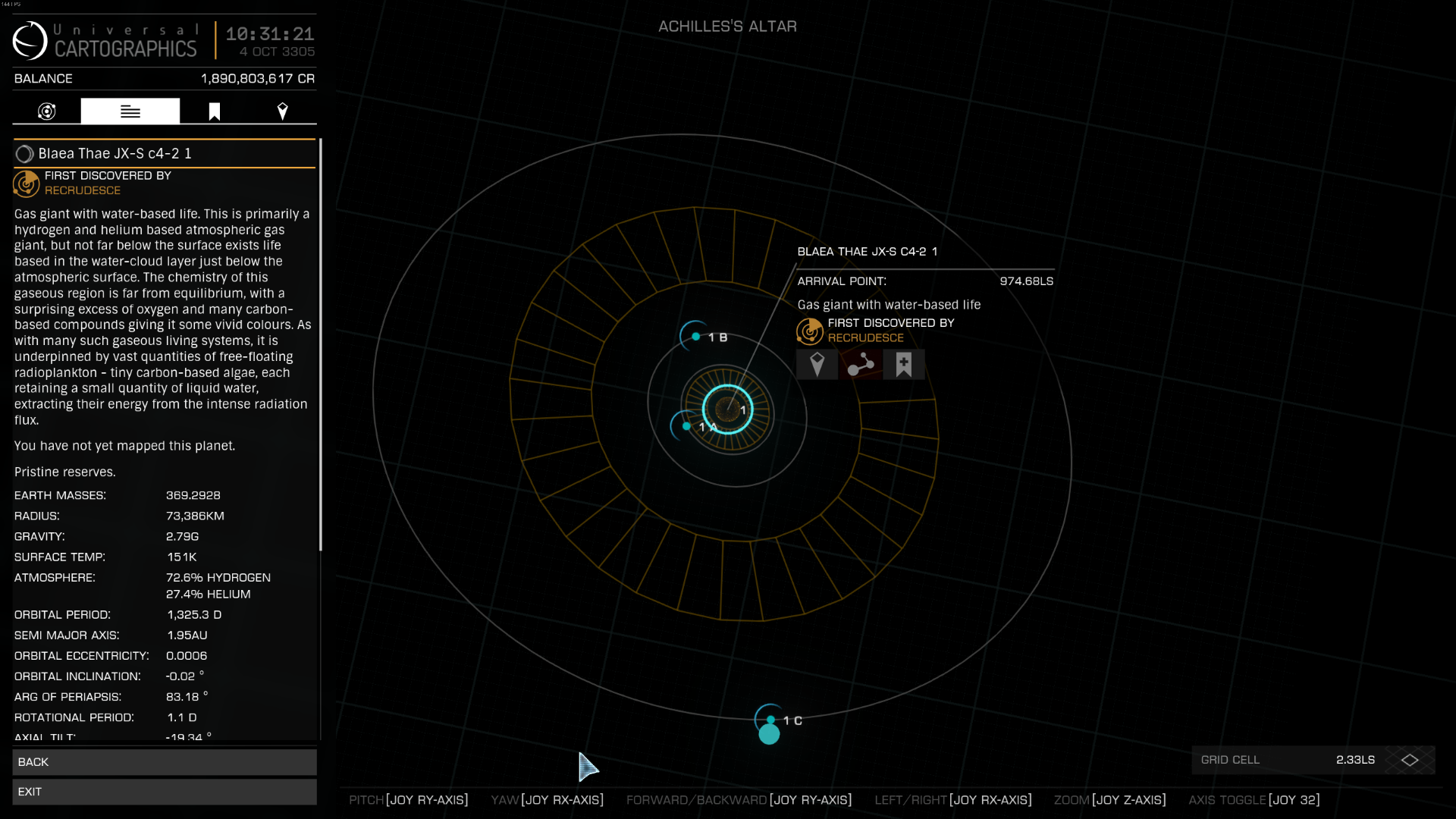The width and height of the screenshot is (1456, 819).
Task: Select moon 1 C marker
Action: pos(770,720)
